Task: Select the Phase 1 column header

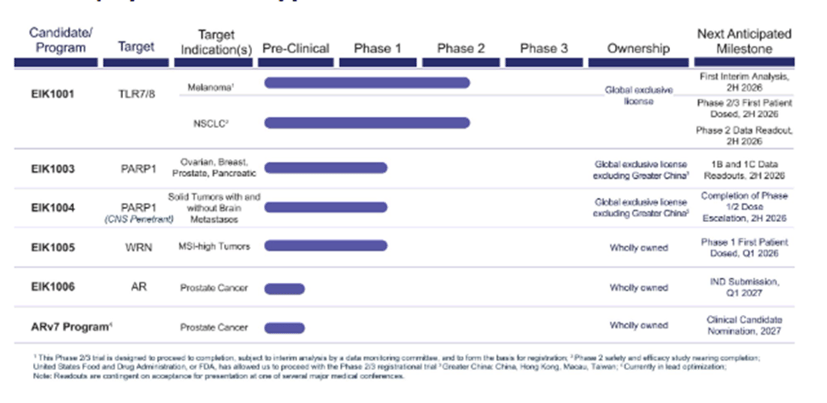Action: pos(377,48)
